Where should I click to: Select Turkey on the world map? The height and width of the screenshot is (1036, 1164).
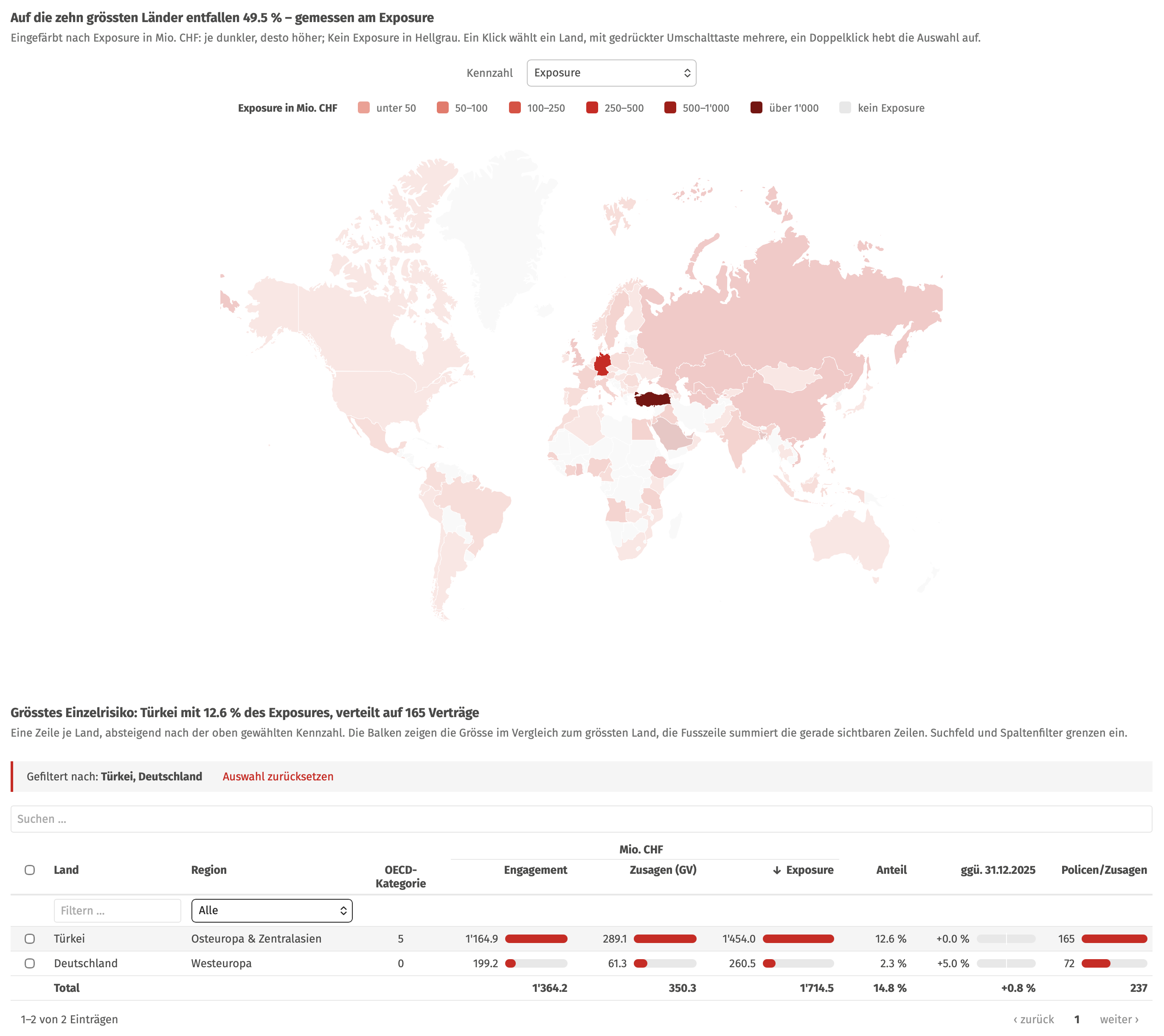tap(652, 399)
